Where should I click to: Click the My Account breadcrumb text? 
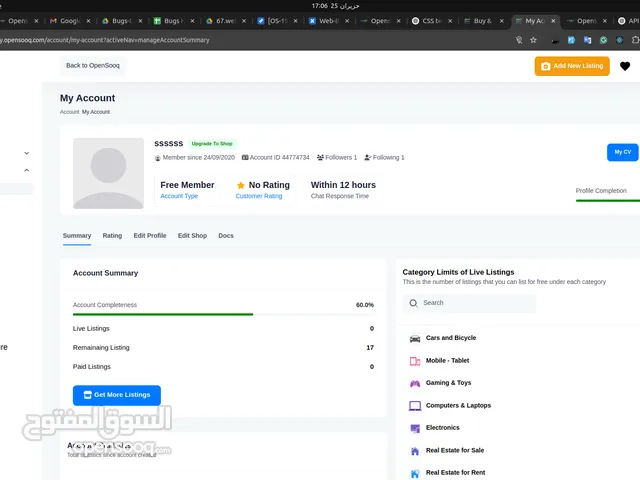click(96, 112)
